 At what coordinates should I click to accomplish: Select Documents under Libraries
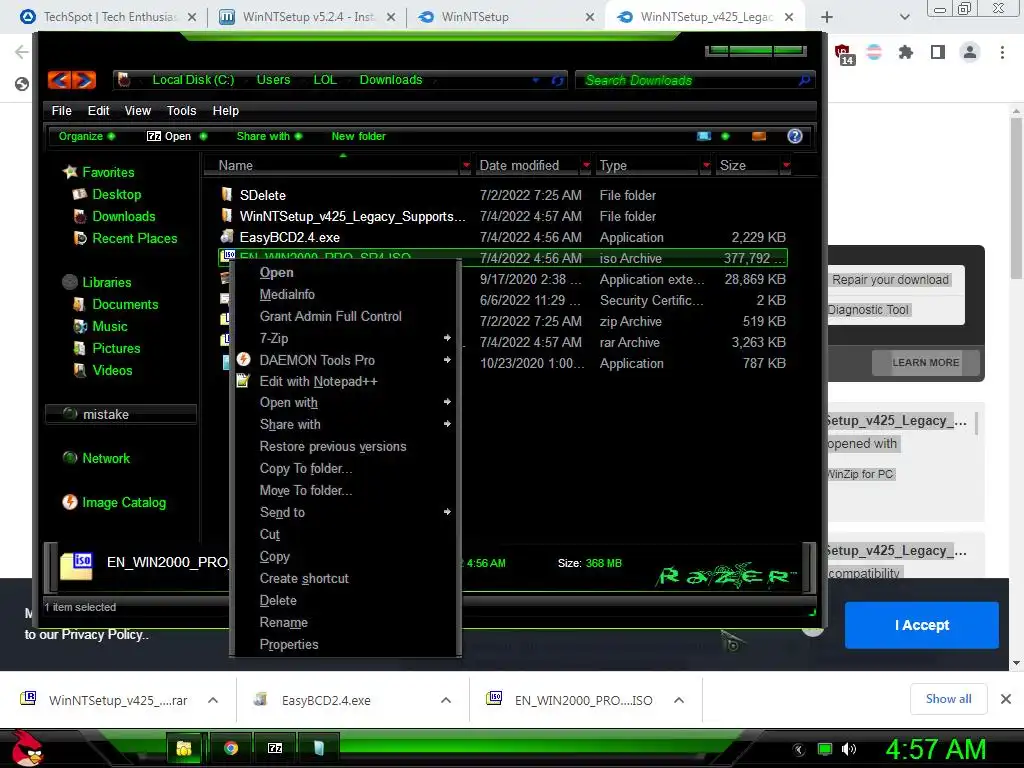pyautogui.click(x=125, y=304)
